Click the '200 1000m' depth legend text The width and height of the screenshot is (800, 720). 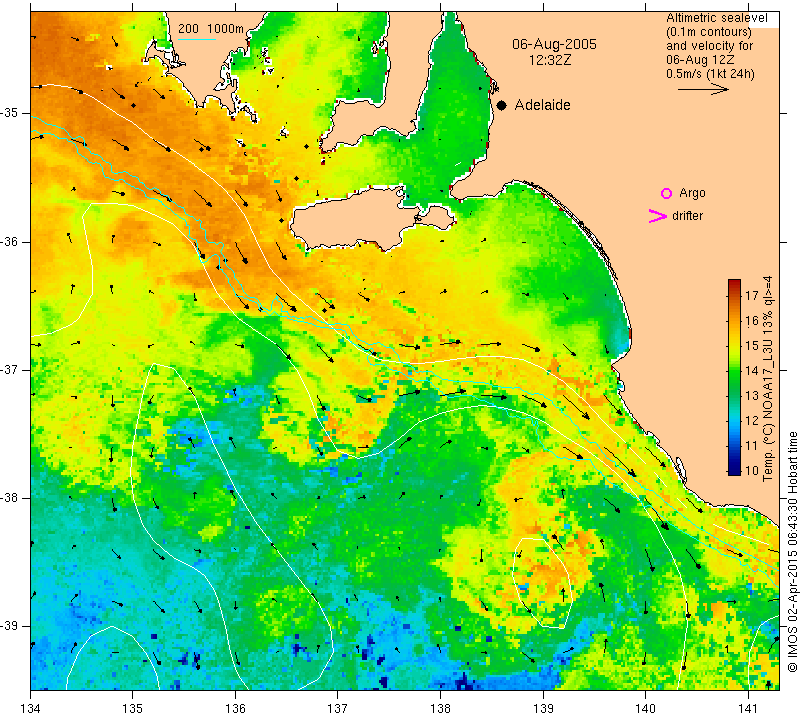click(211, 29)
